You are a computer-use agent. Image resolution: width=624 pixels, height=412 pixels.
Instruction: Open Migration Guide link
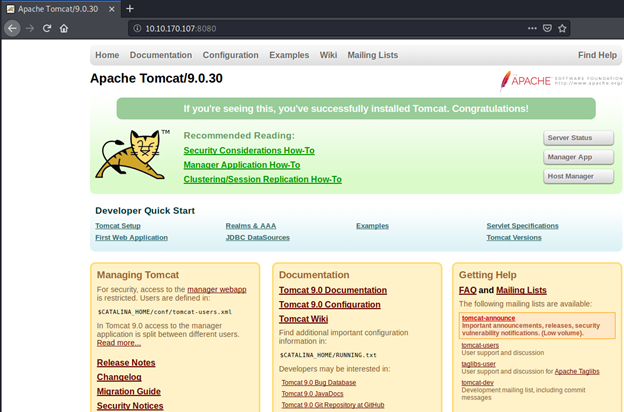(129, 391)
